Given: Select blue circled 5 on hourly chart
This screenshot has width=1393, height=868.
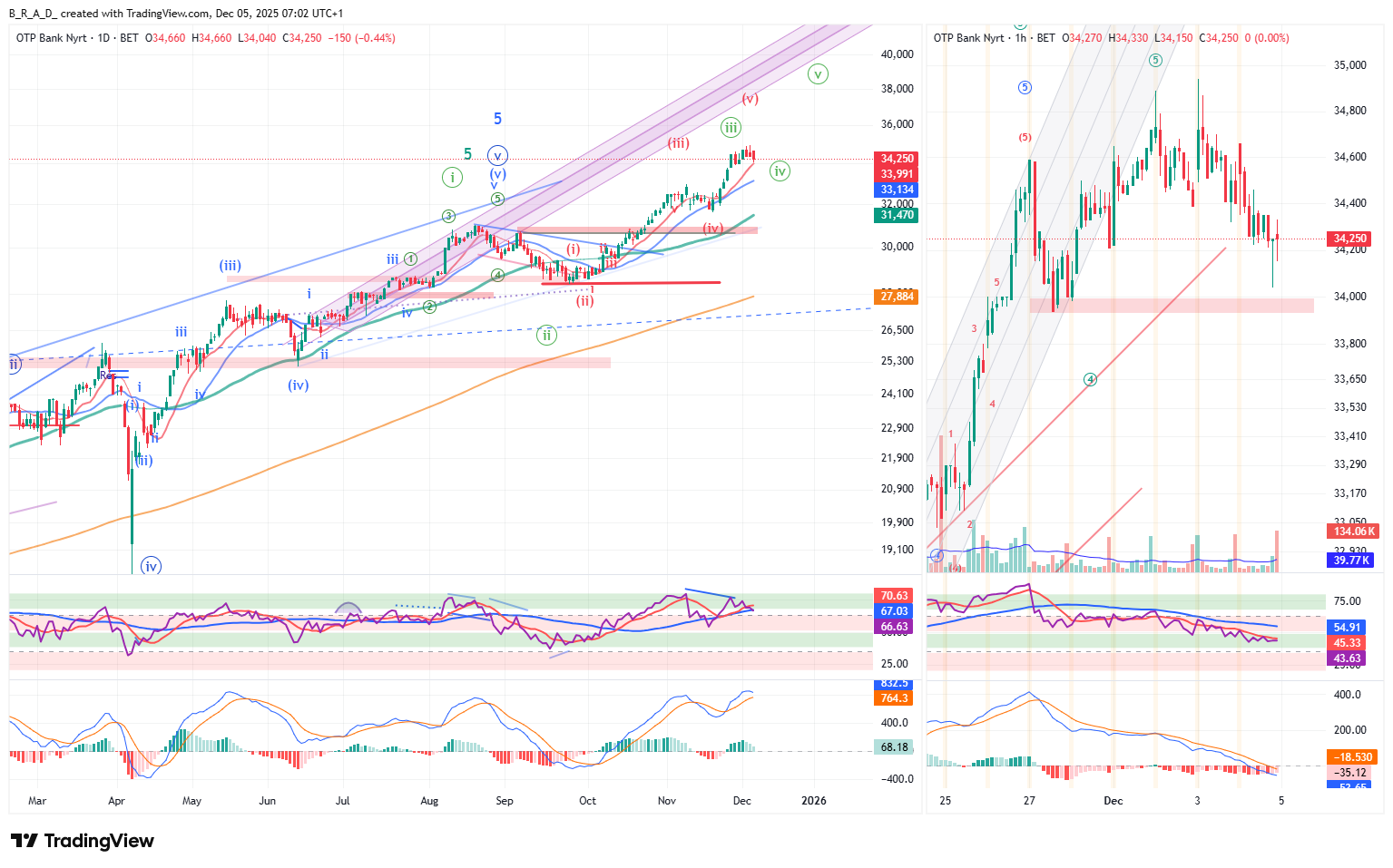Looking at the screenshot, I should point(1025,88).
